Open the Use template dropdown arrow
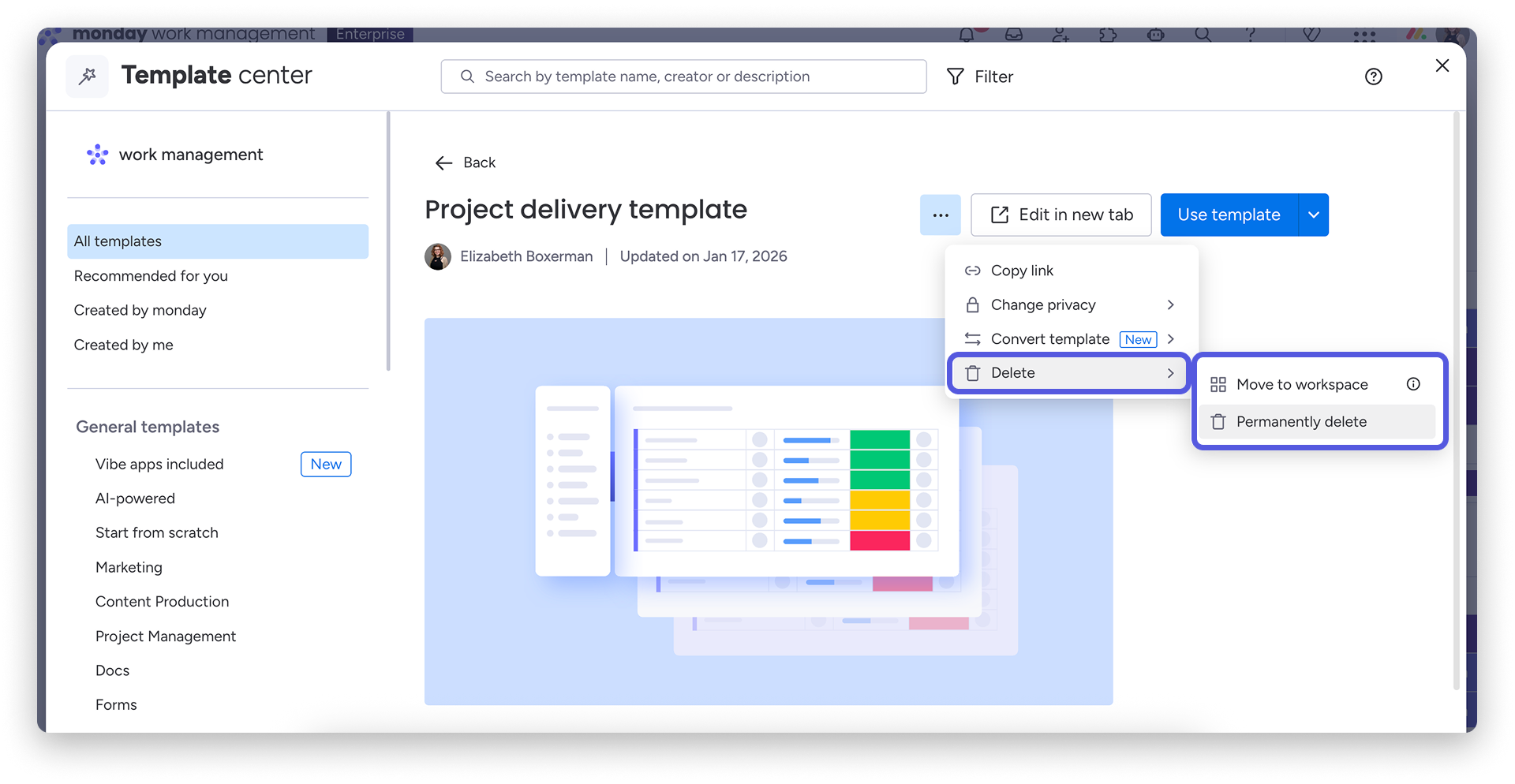 [1313, 215]
